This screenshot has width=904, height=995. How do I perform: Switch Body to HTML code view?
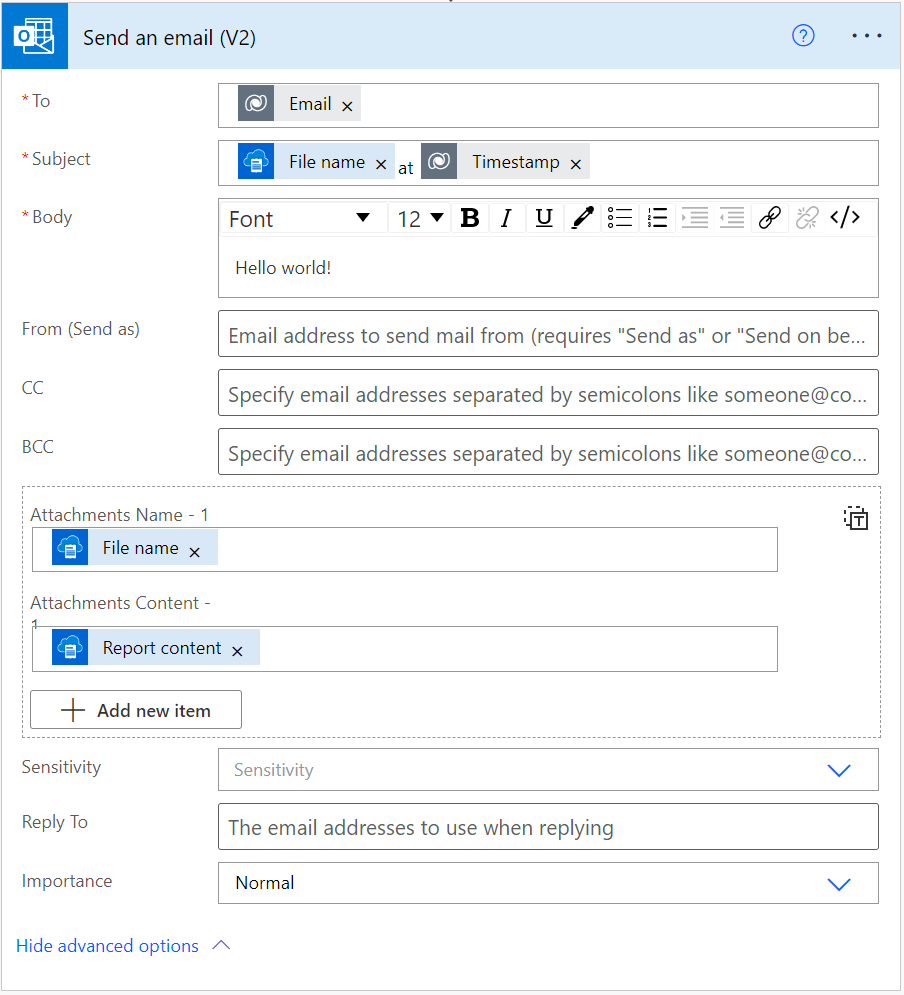pyautogui.click(x=845, y=218)
